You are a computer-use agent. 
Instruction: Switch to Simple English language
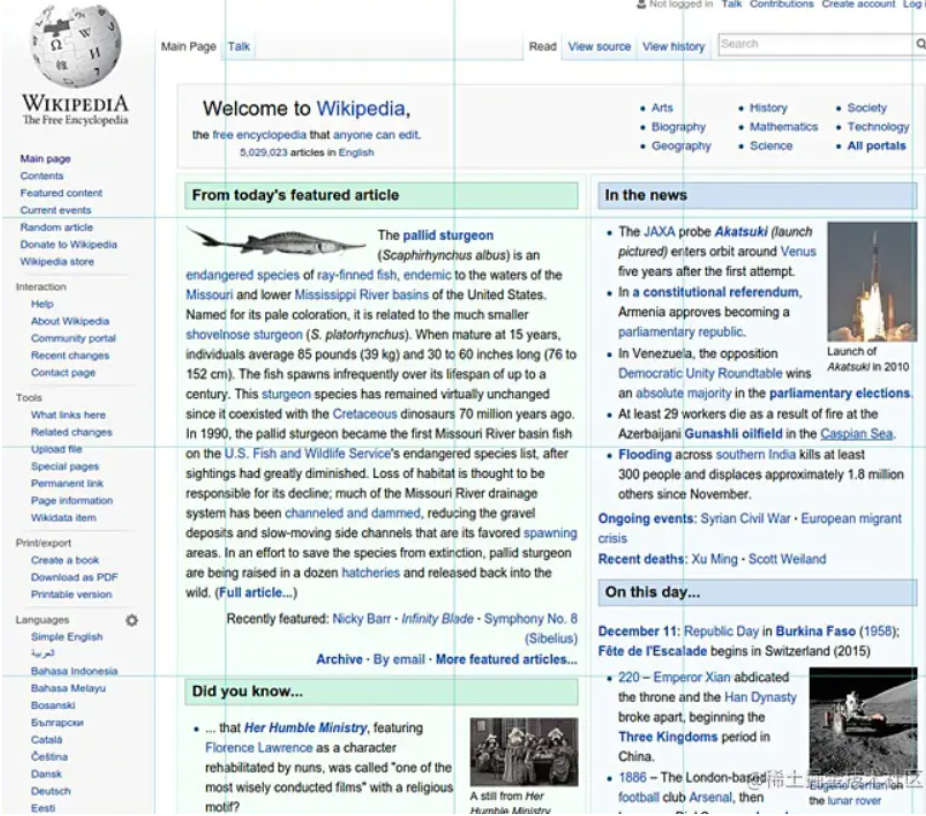[x=67, y=637]
